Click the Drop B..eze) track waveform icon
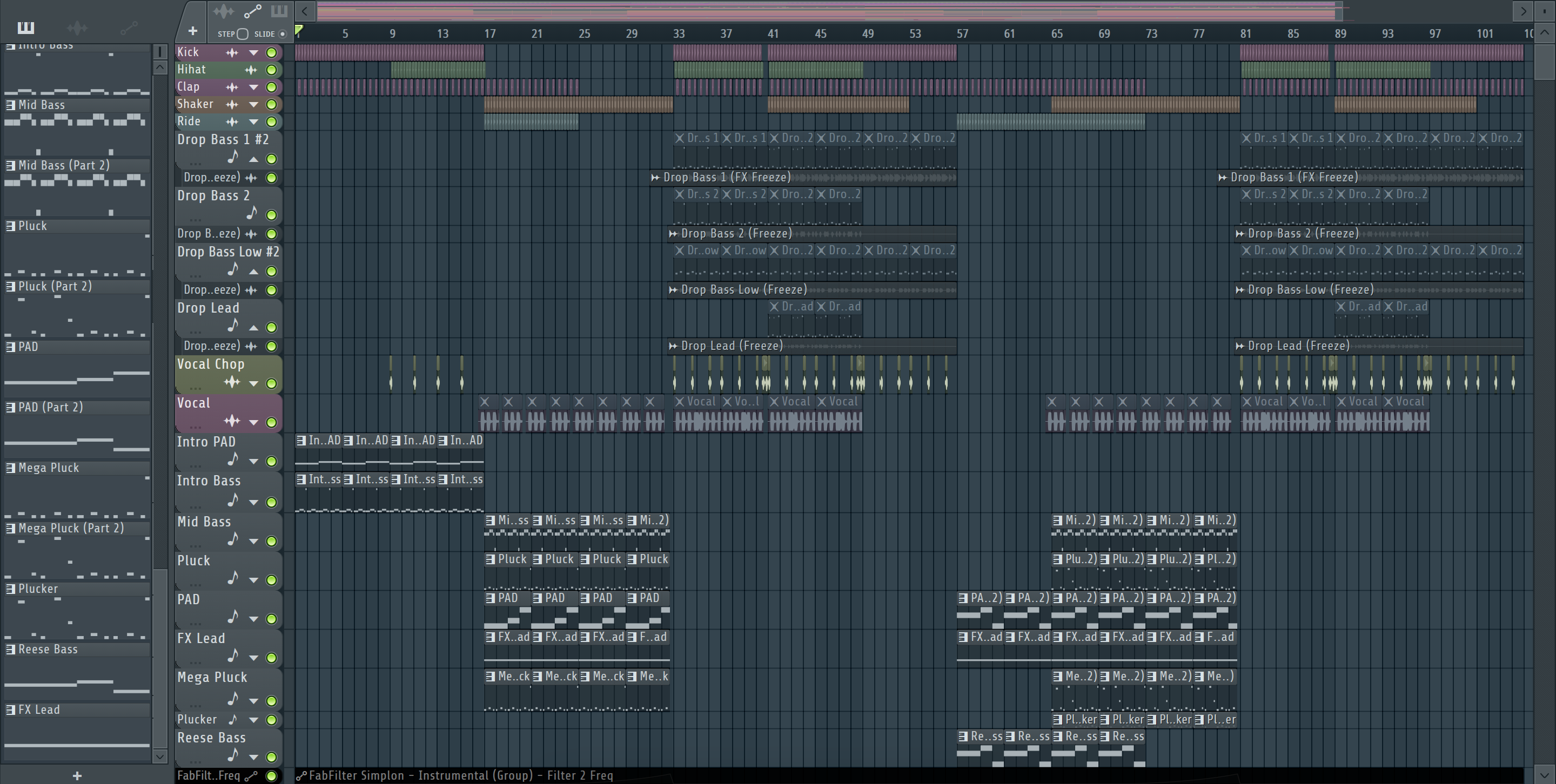The width and height of the screenshot is (1556, 784). (251, 234)
